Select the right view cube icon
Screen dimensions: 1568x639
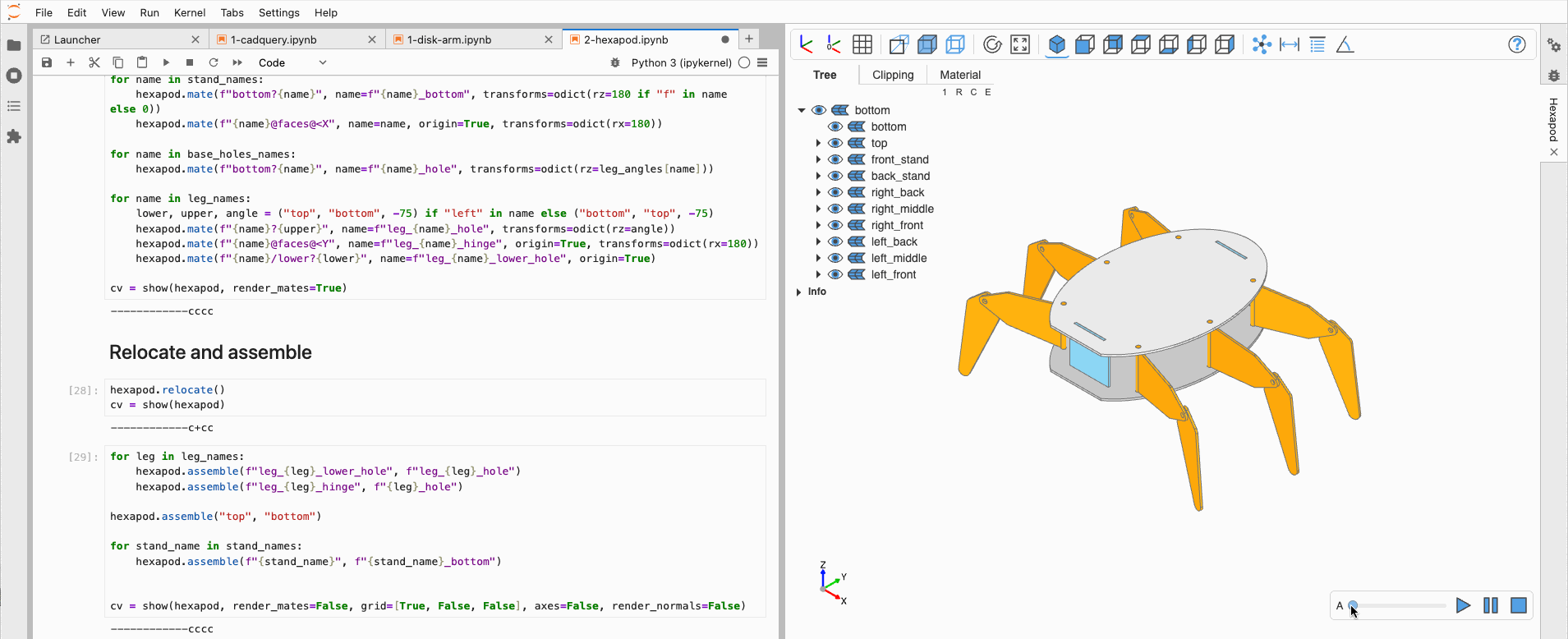[x=1225, y=44]
